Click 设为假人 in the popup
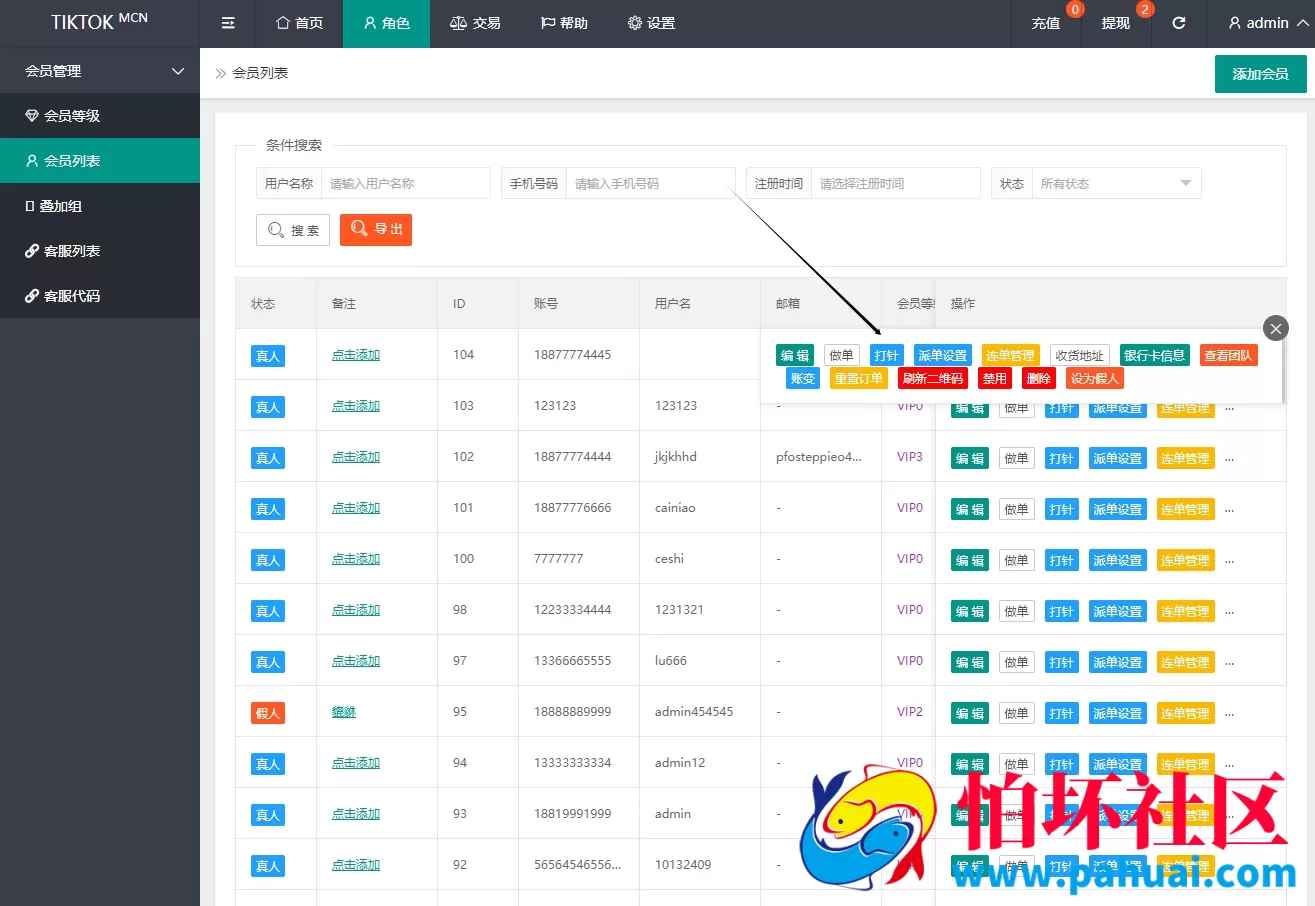 [x=1095, y=378]
